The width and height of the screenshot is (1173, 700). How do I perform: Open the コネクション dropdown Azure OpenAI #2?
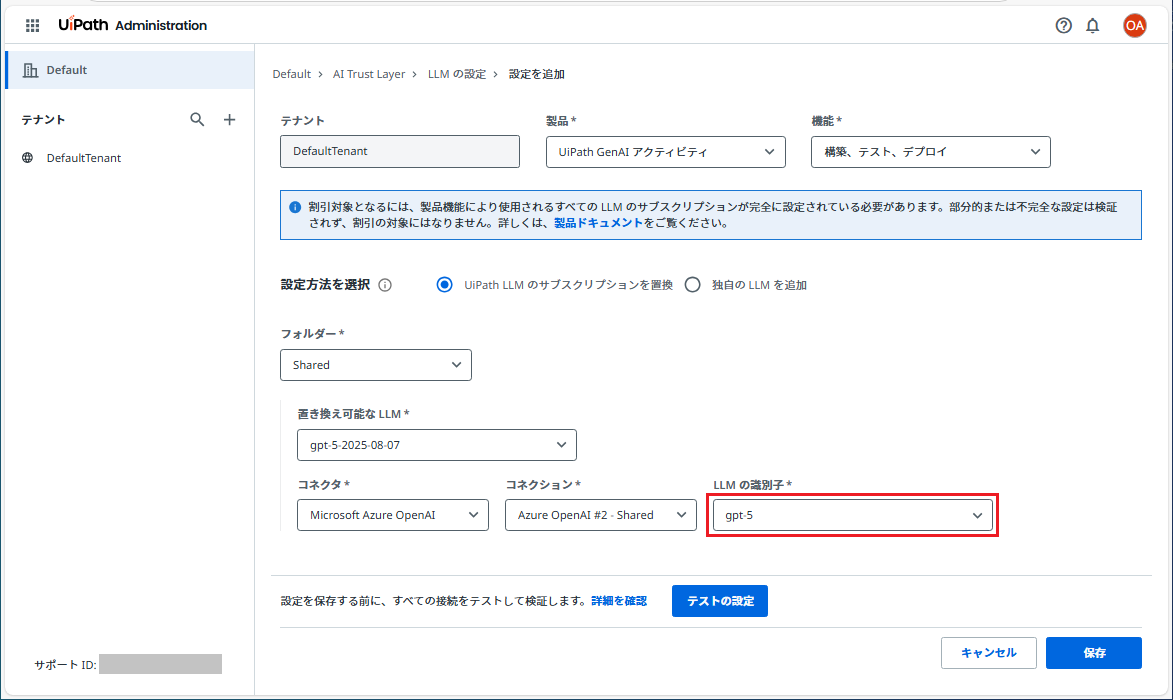601,515
